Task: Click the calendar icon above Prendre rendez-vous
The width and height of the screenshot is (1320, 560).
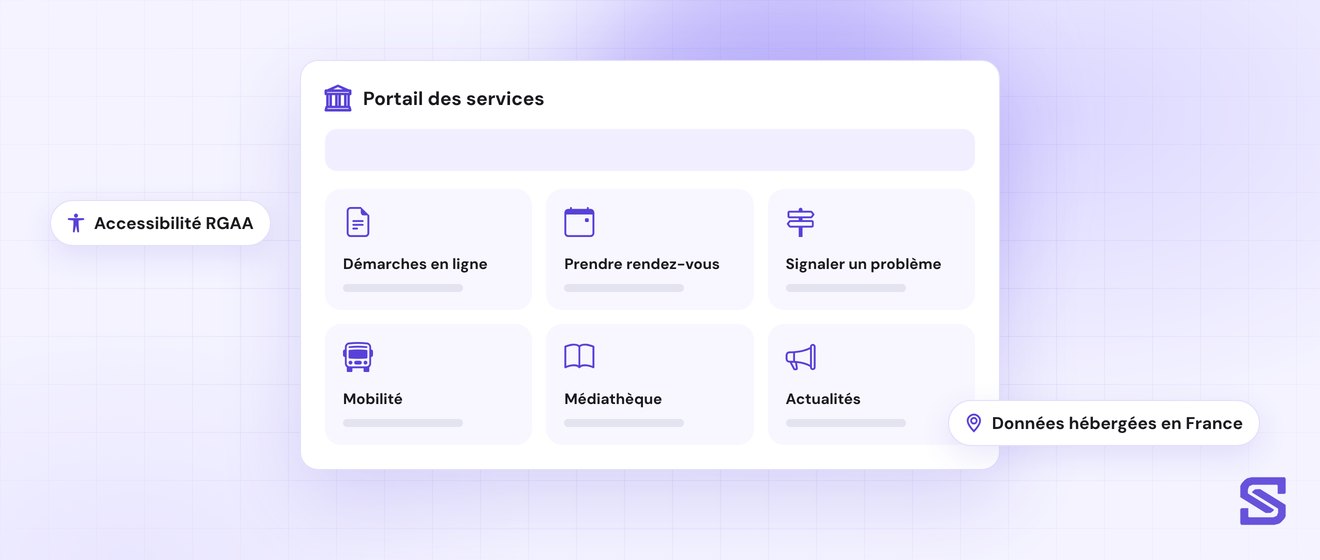Action: [x=579, y=222]
